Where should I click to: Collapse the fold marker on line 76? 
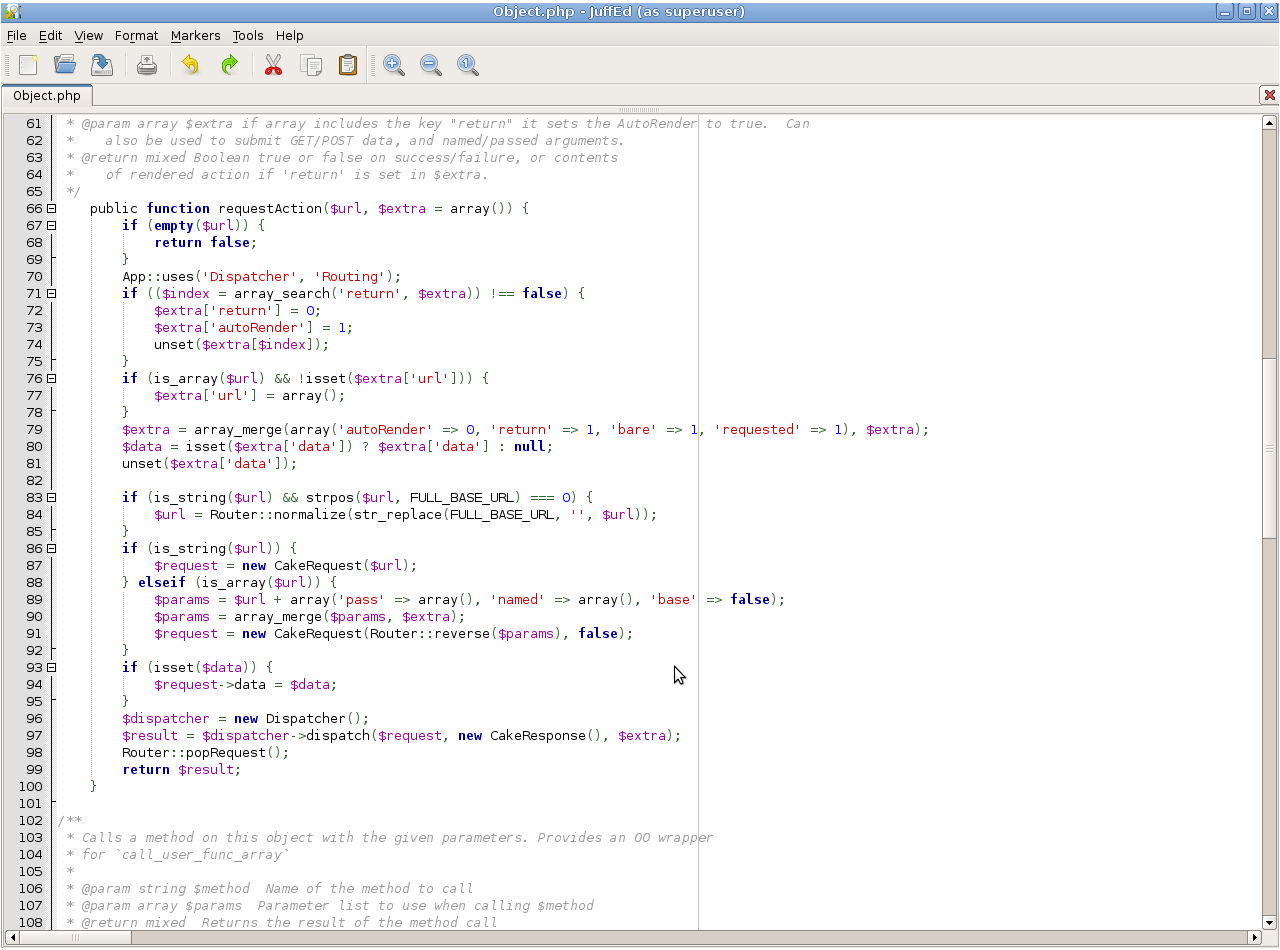(51, 378)
